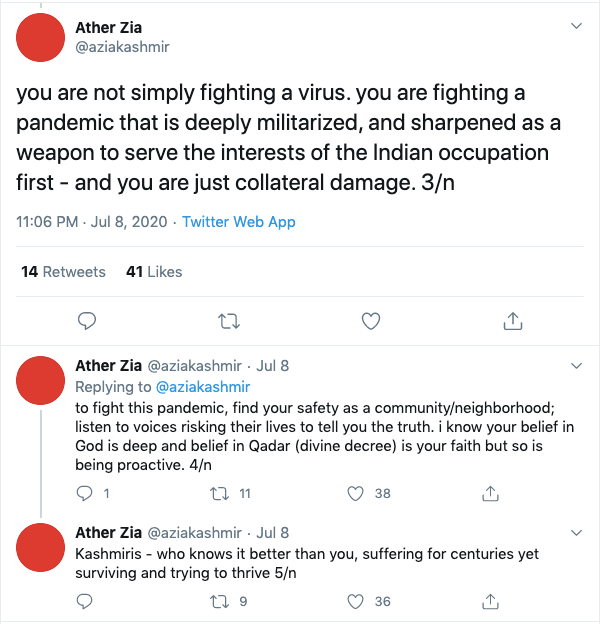
Task: Reply to the 4/n tweet
Action: [x=86, y=493]
